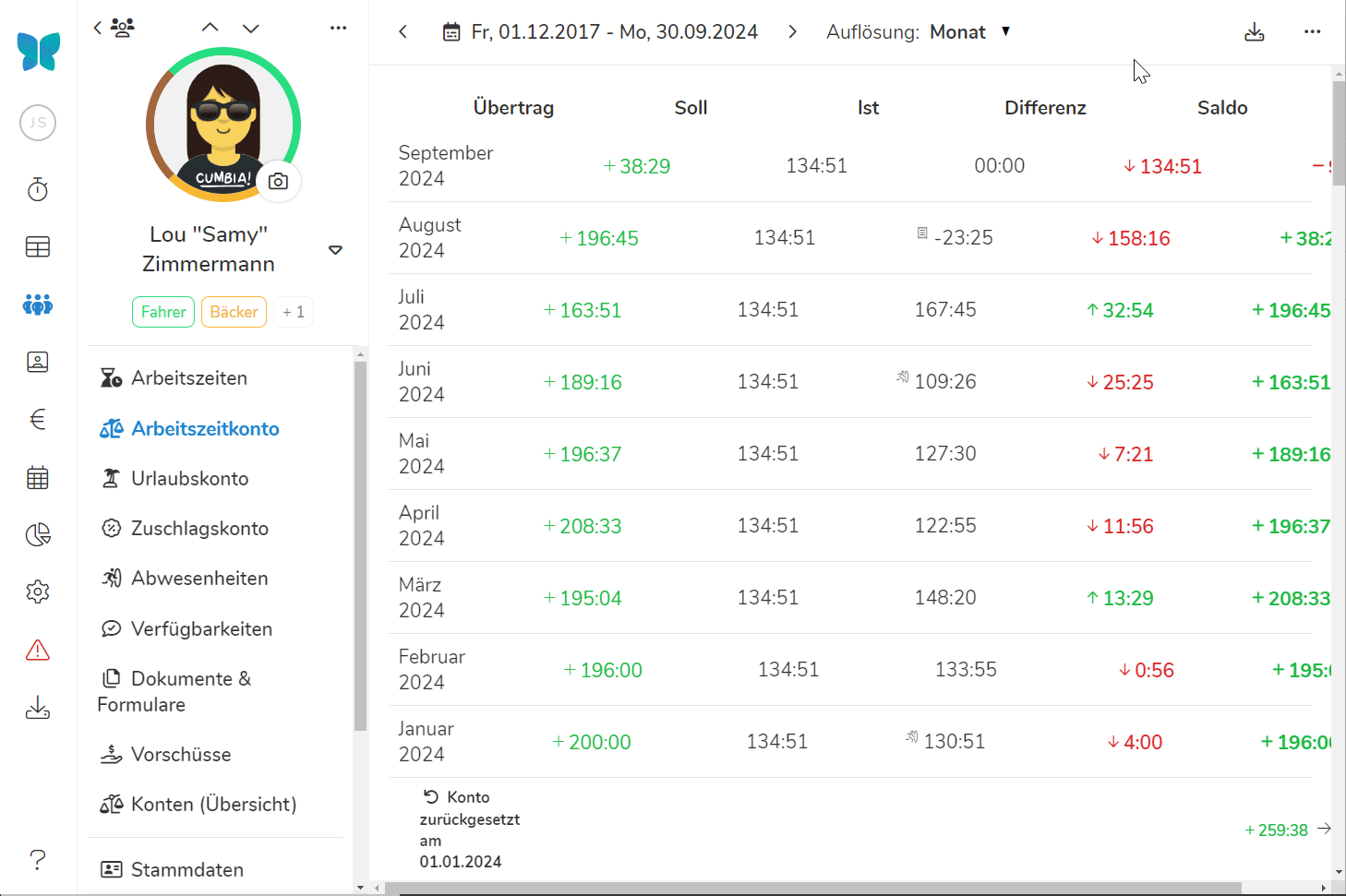1346x896 pixels.
Task: Click the stopwatch time tracking sidebar icon
Action: coord(38,190)
